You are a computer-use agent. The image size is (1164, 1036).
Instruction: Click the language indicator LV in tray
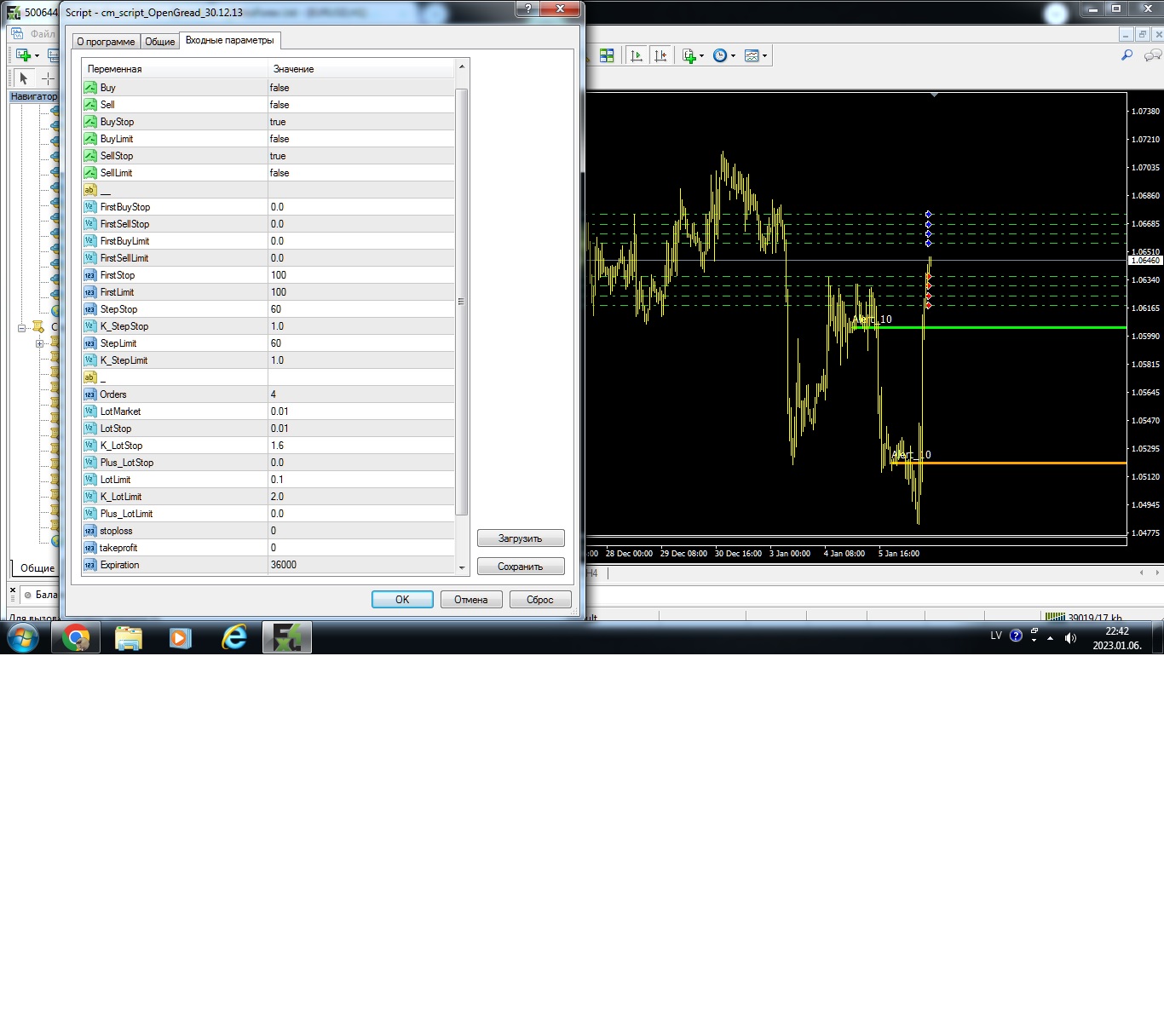pyautogui.click(x=996, y=636)
